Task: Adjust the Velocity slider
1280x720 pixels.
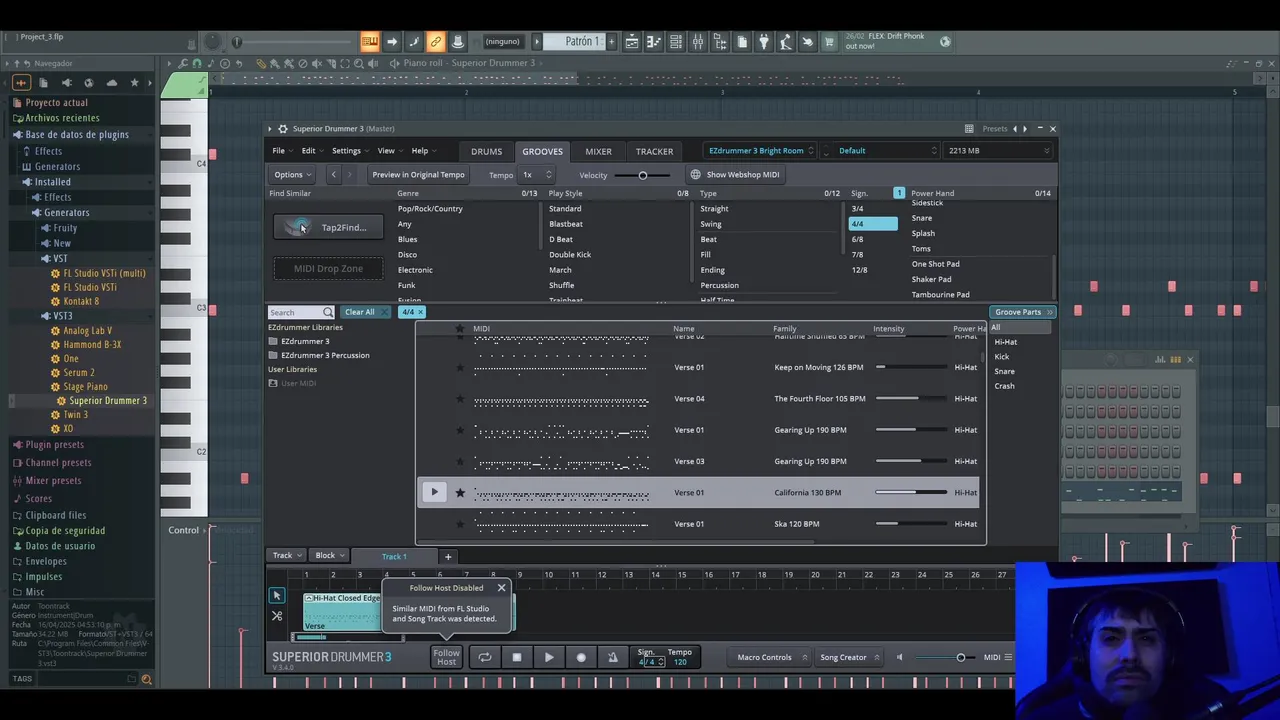Action: pos(643,175)
